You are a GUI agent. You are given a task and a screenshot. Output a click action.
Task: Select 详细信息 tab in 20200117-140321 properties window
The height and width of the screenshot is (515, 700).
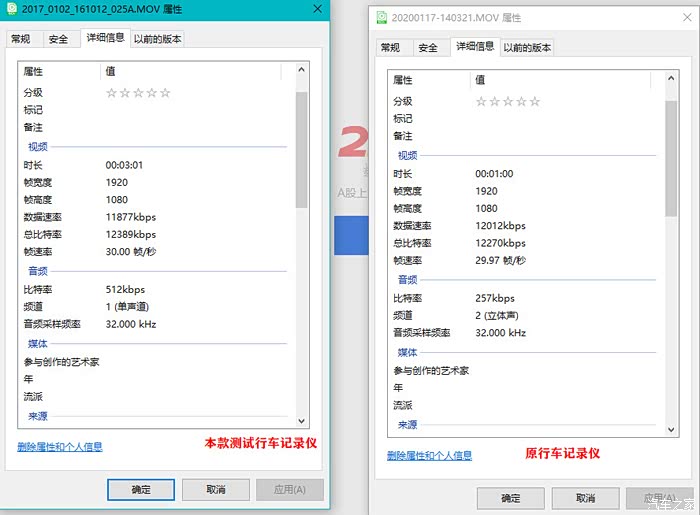pos(475,47)
